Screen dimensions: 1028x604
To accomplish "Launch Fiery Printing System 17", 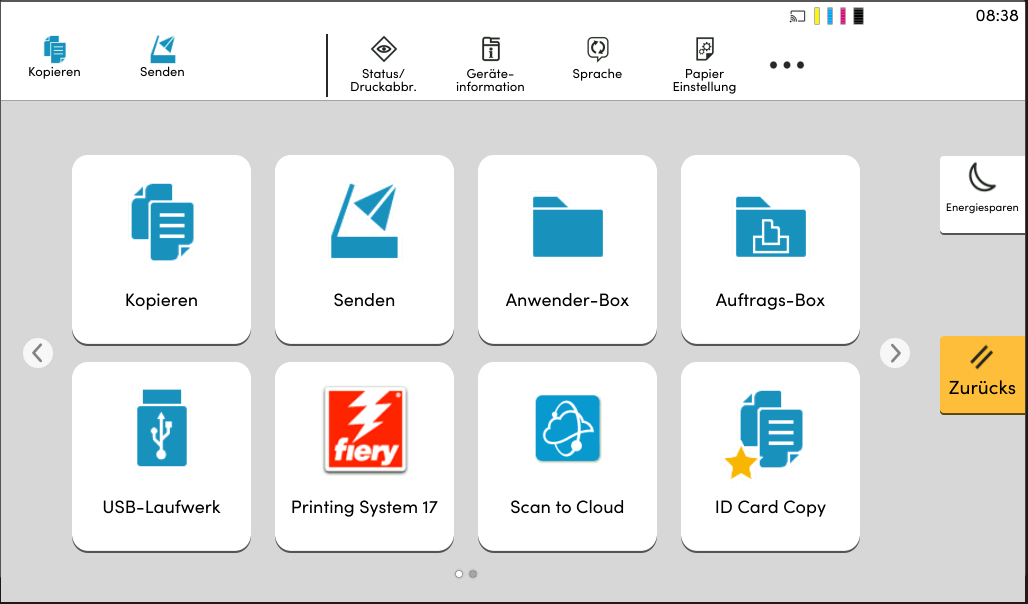I will click(364, 456).
